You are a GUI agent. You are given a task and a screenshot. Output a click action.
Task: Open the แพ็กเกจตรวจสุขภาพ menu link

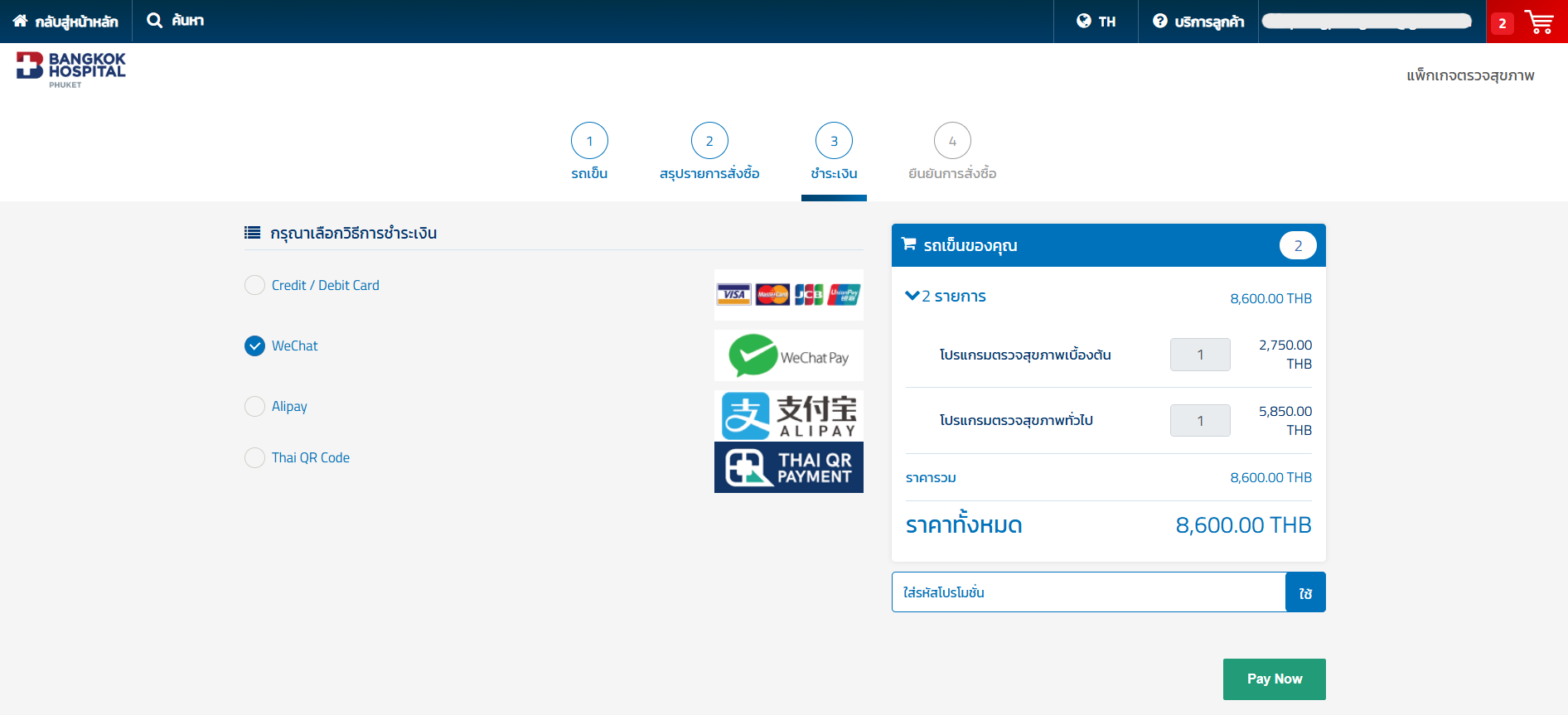point(1470,75)
